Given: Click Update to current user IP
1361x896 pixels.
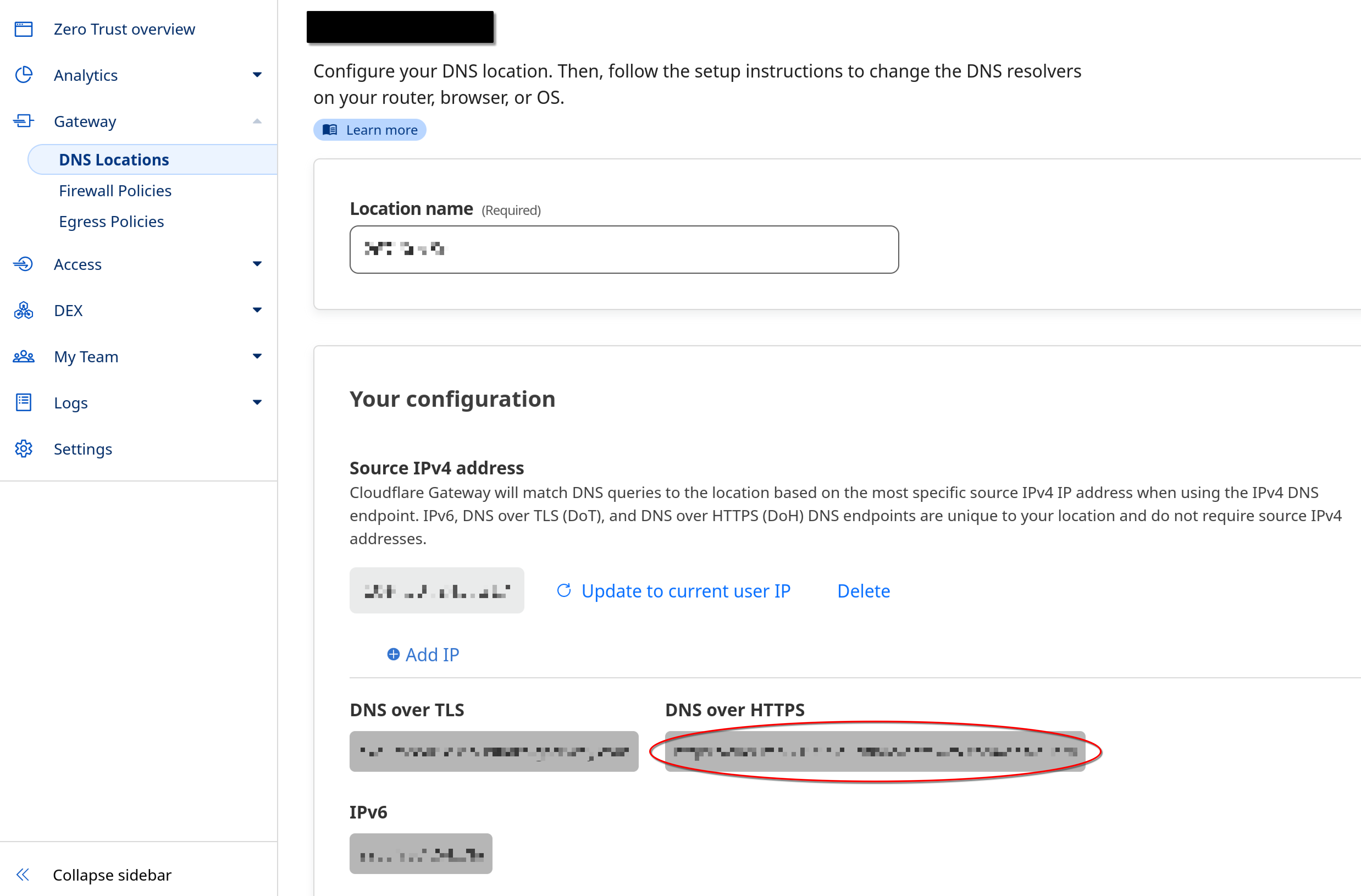Looking at the screenshot, I should coord(686,591).
